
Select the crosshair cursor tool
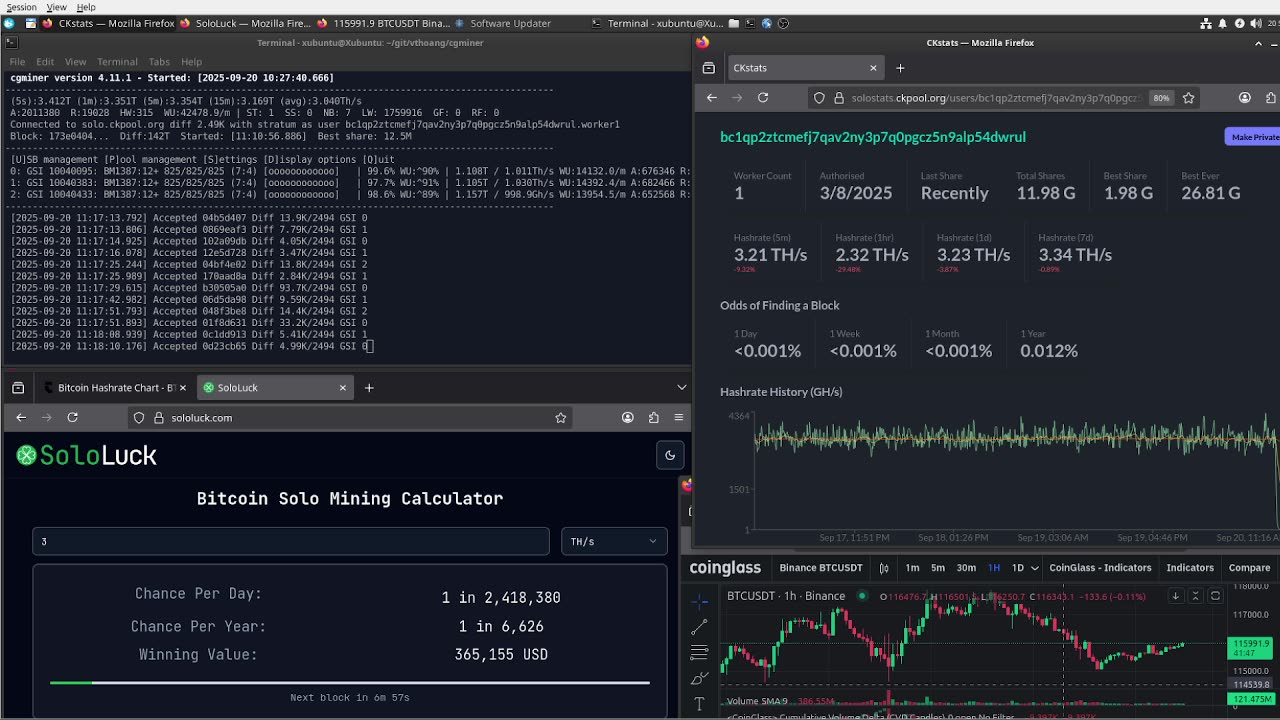point(699,600)
